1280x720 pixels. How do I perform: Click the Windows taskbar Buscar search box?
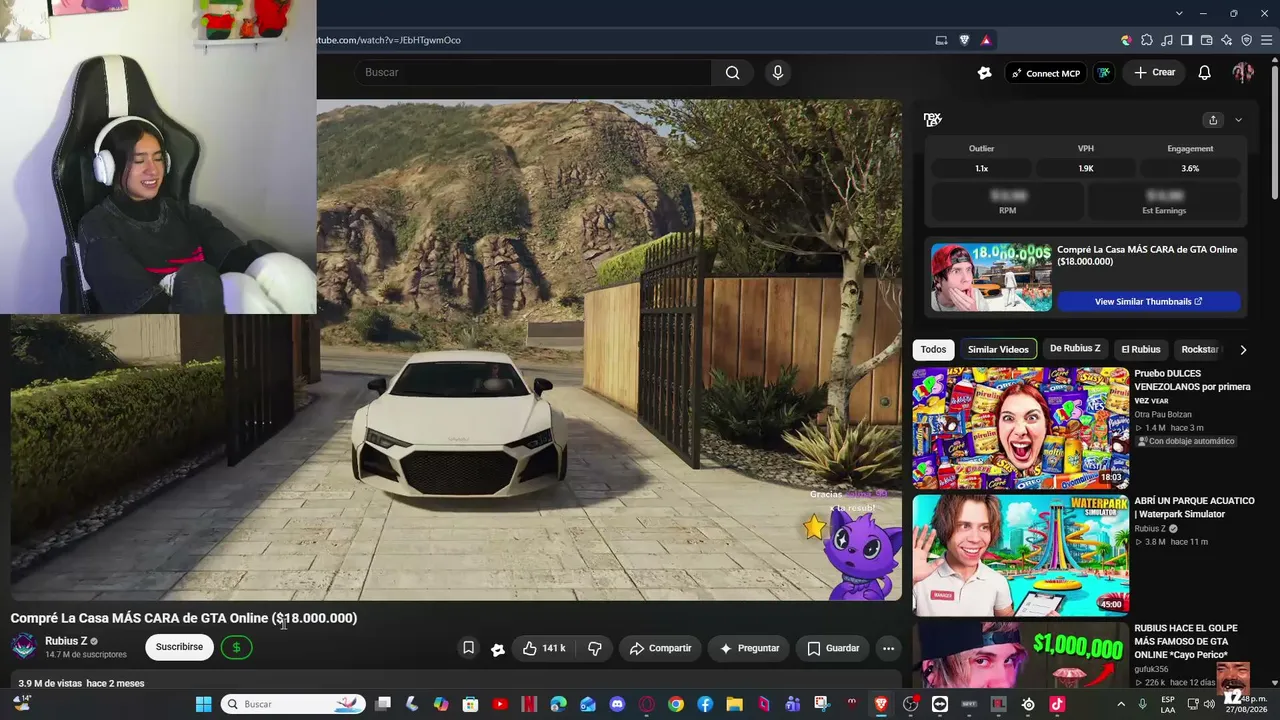click(292, 704)
